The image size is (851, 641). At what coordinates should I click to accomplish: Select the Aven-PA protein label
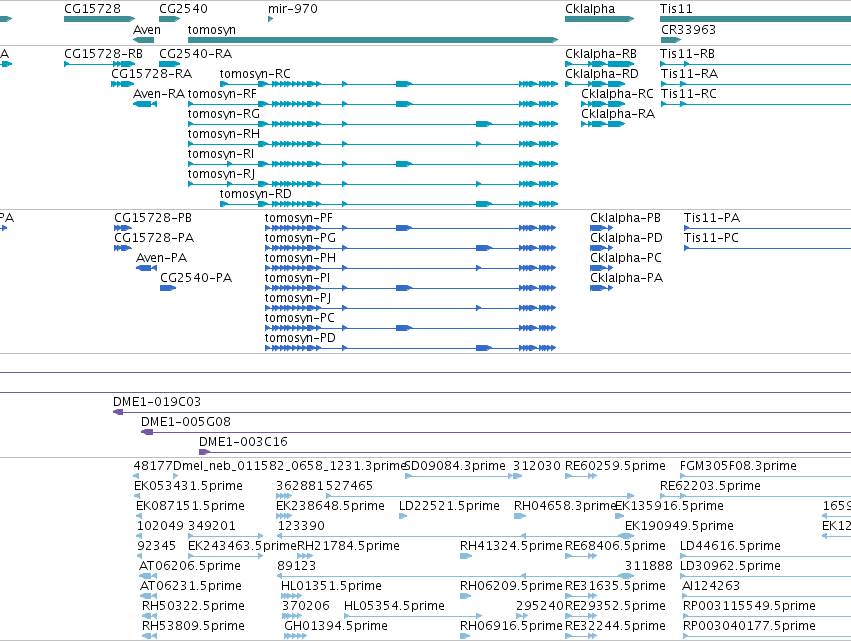[162, 258]
